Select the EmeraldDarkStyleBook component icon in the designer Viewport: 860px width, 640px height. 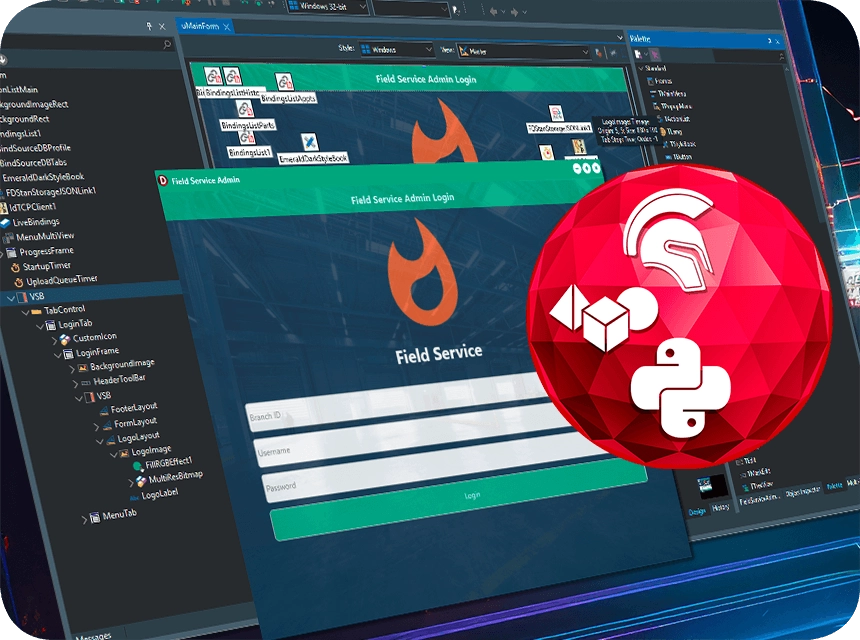click(x=309, y=143)
